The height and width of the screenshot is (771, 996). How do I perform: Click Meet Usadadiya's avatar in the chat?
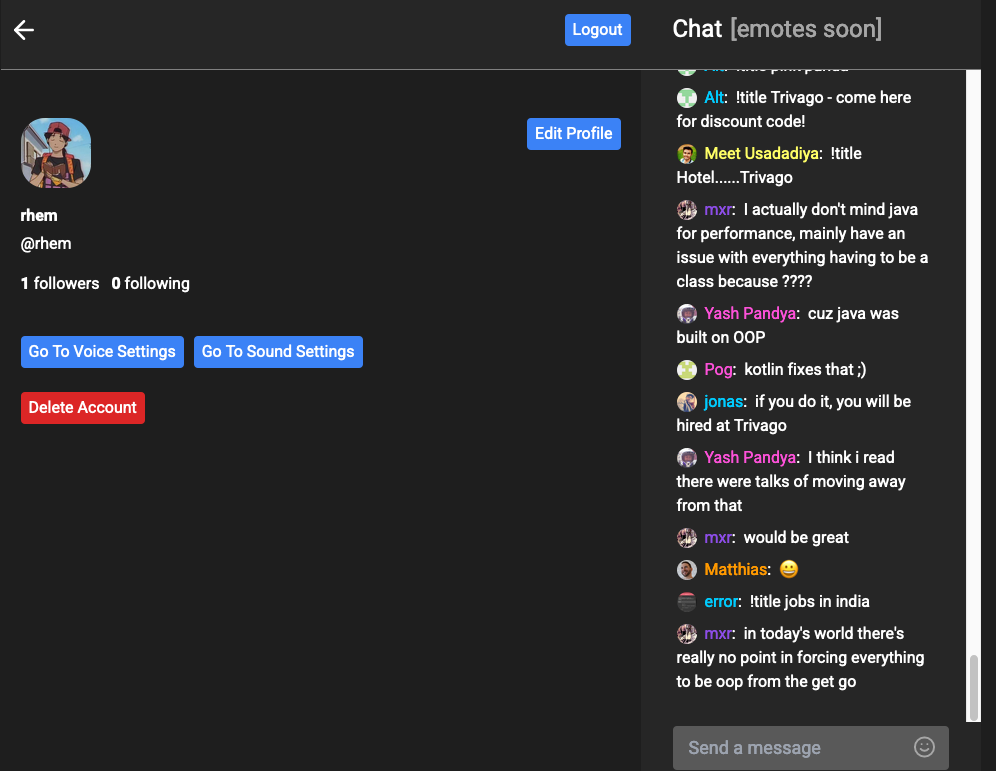(x=687, y=153)
